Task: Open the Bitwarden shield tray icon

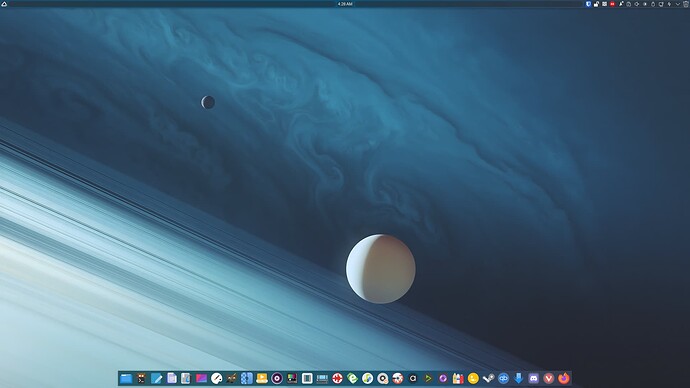Action: point(588,4)
